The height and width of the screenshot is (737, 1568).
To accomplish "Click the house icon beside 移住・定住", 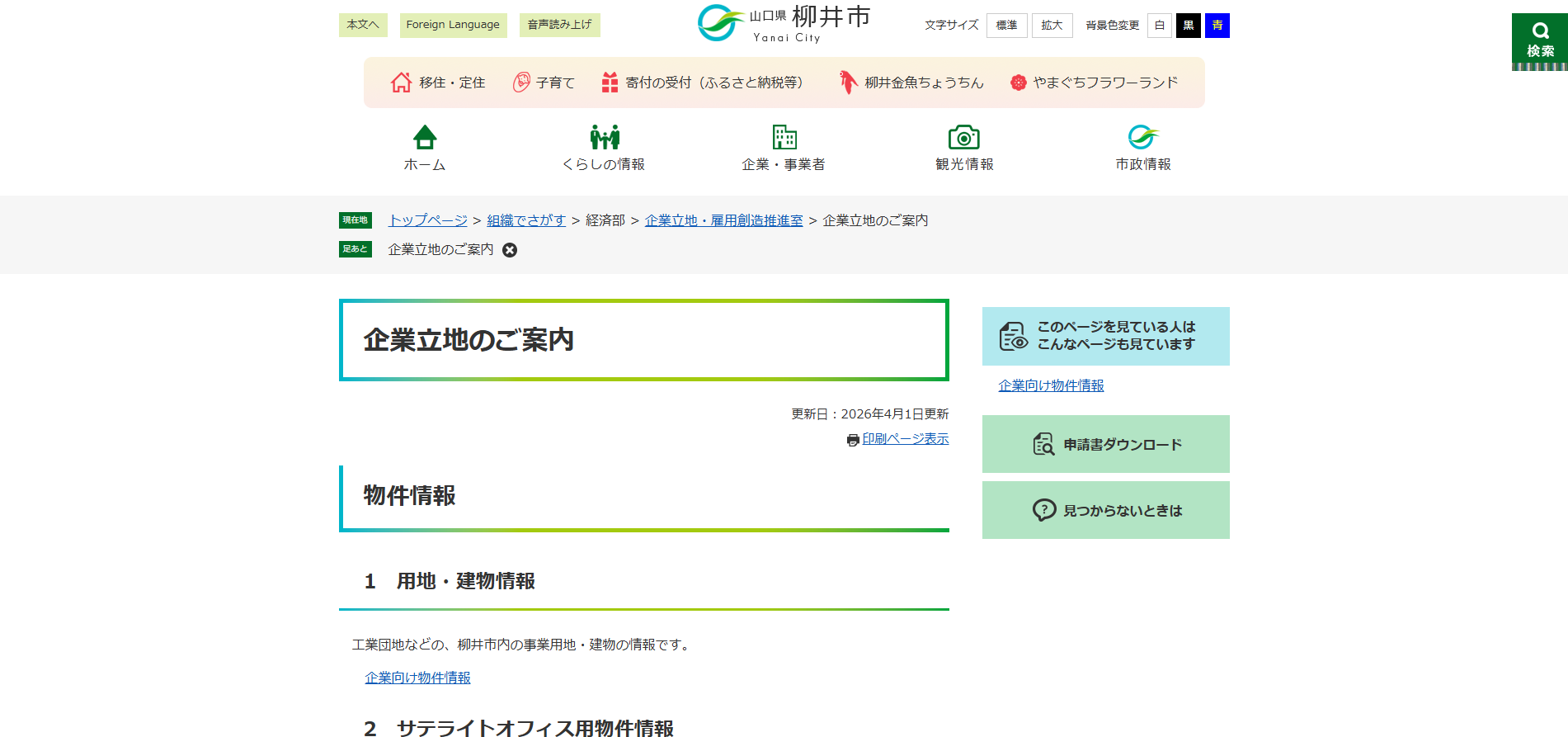I will click(401, 83).
